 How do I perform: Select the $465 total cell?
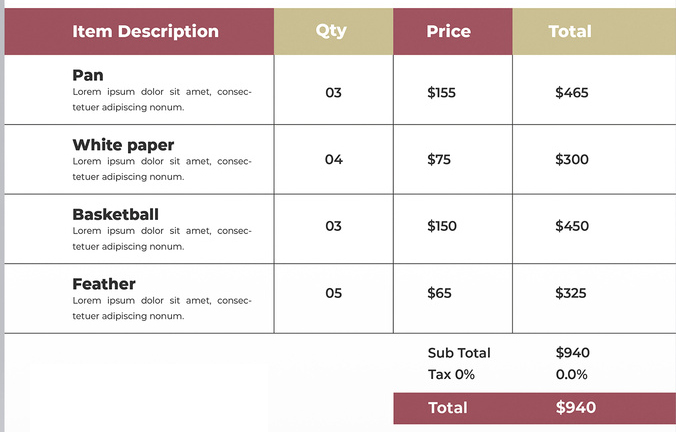572,93
